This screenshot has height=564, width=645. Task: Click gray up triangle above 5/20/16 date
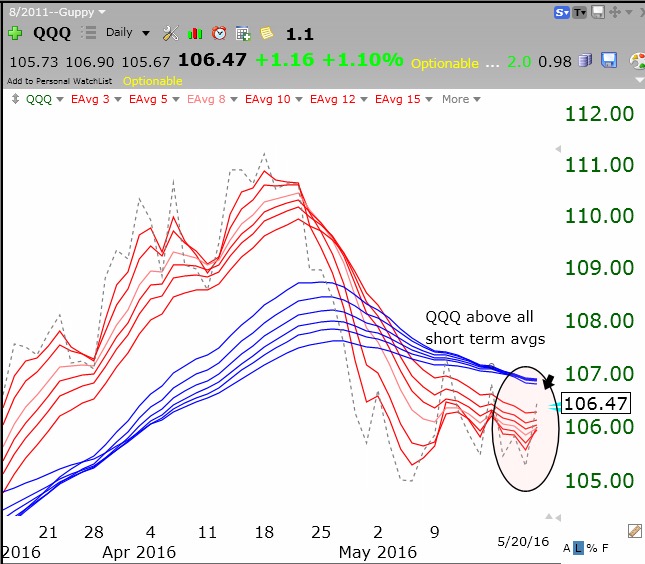click(x=549, y=516)
